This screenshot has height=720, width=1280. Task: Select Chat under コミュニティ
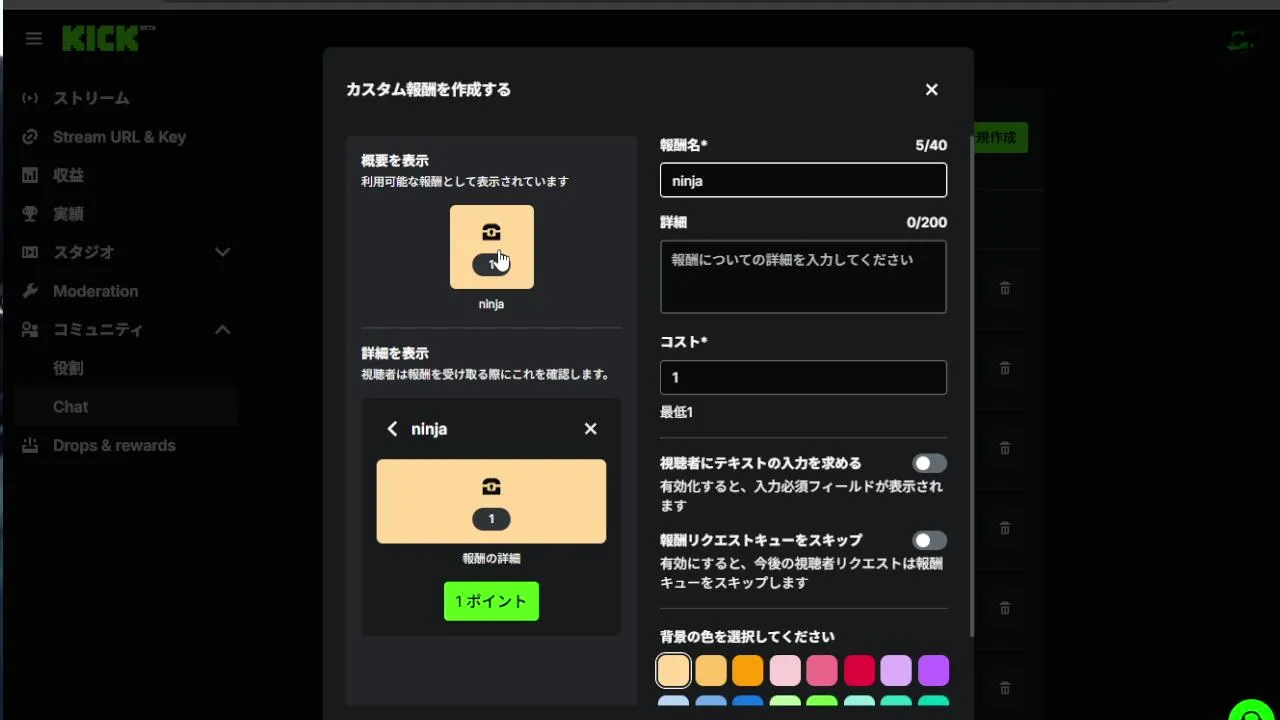(126, 407)
